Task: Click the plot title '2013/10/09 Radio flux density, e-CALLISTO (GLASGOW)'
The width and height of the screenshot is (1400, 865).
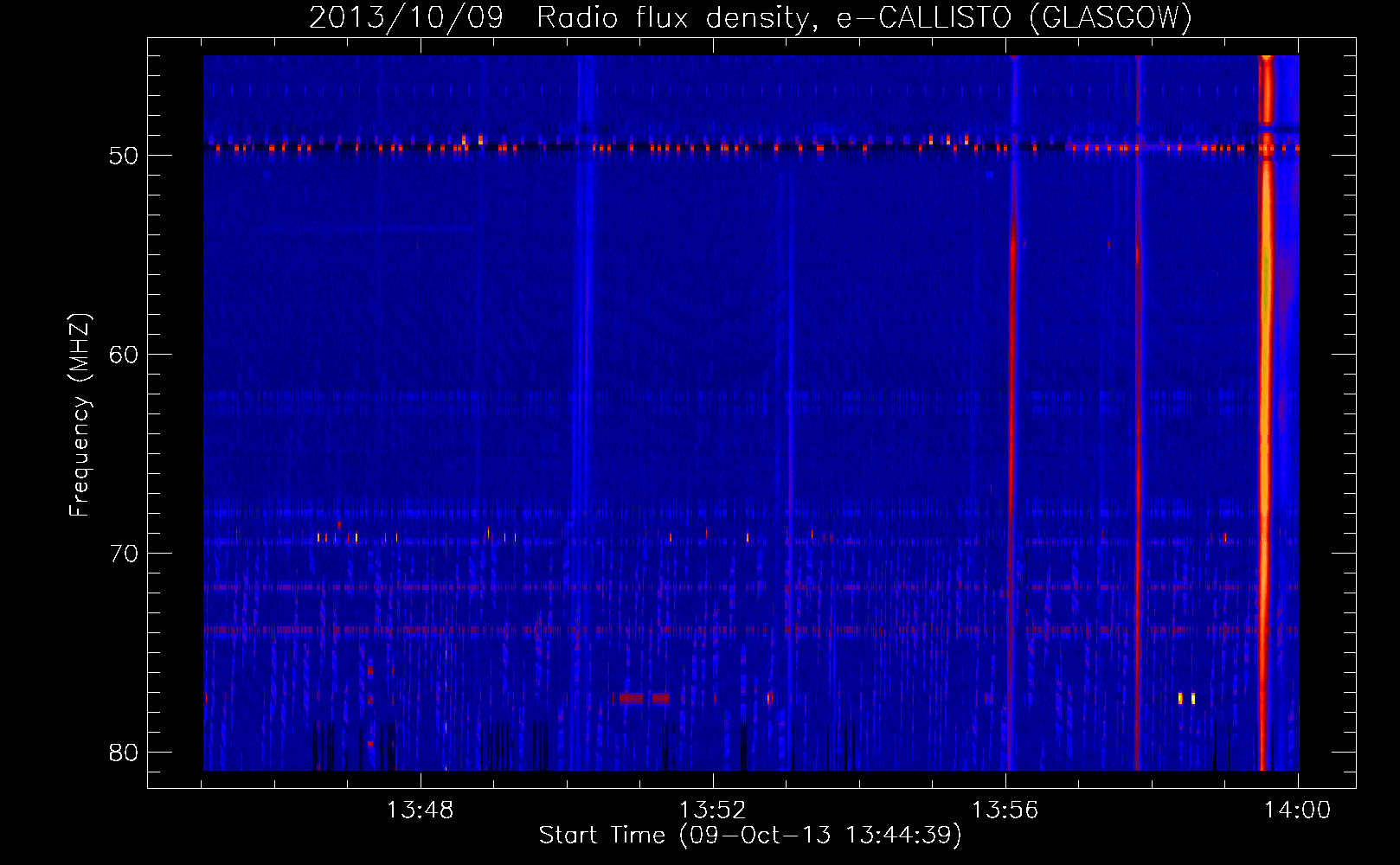Action: pyautogui.click(x=750, y=18)
